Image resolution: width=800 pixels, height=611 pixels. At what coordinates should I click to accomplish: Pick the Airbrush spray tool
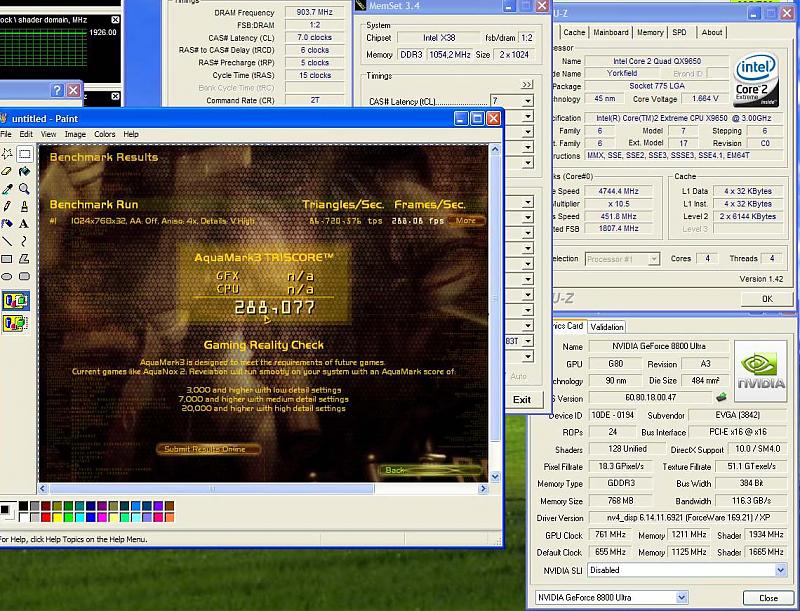7,224
